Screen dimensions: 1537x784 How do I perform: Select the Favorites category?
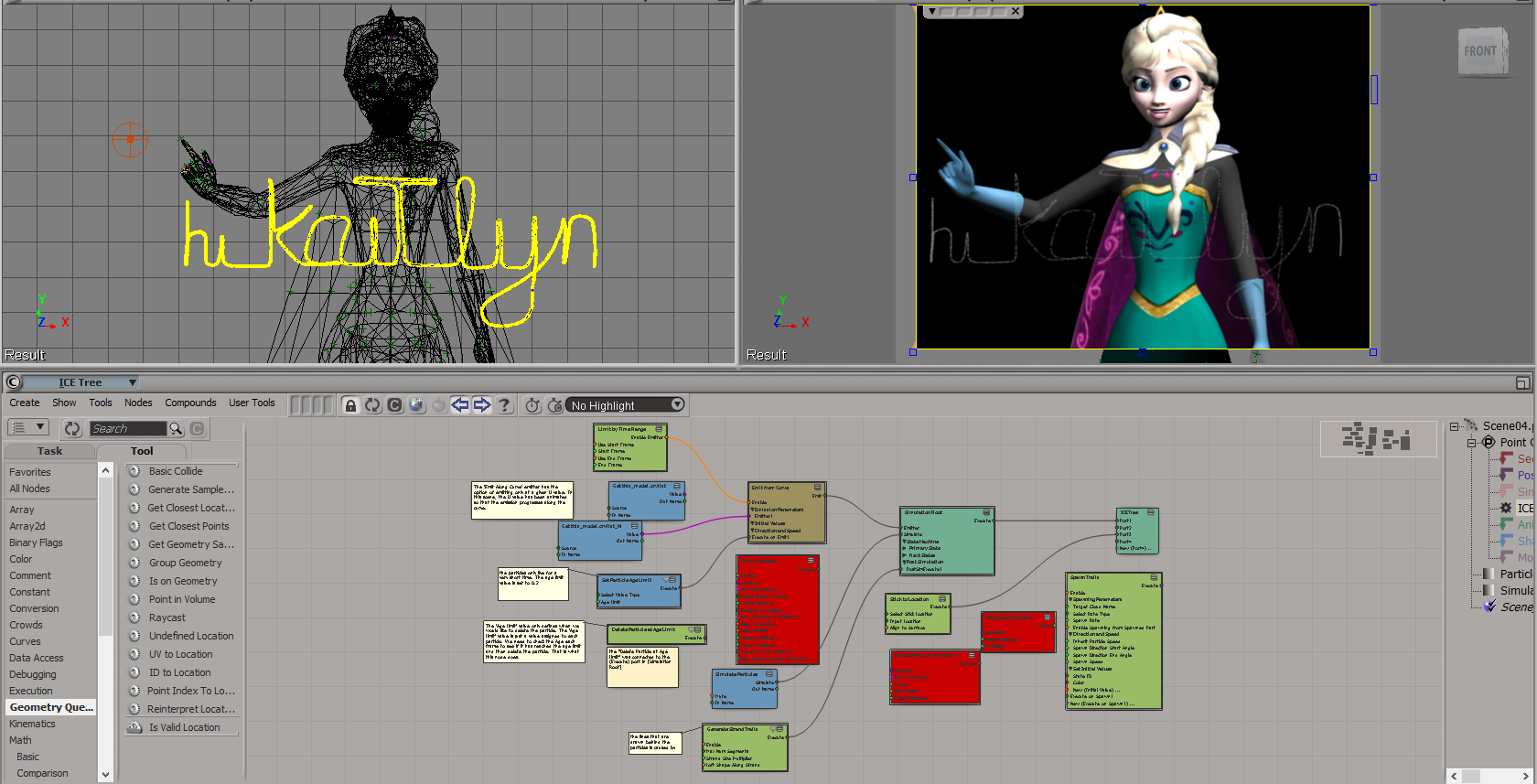click(30, 472)
